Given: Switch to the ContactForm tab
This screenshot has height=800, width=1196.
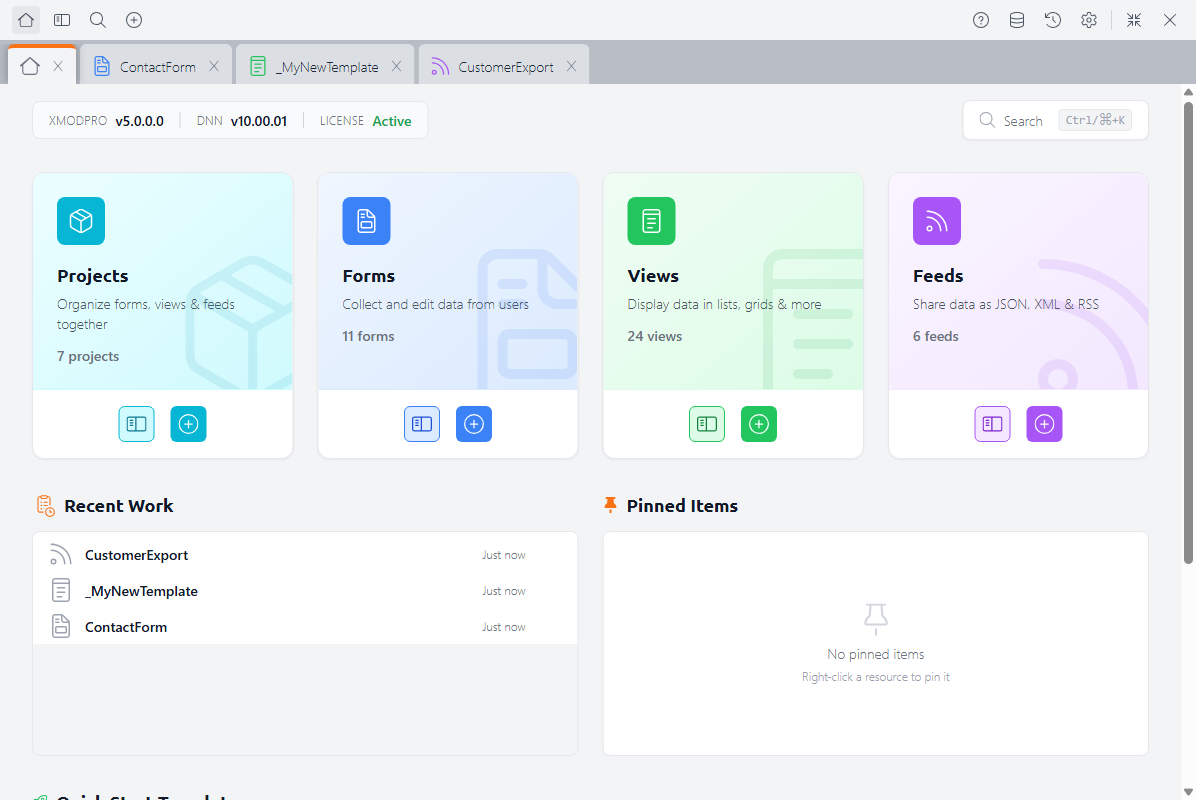Looking at the screenshot, I should [x=157, y=66].
